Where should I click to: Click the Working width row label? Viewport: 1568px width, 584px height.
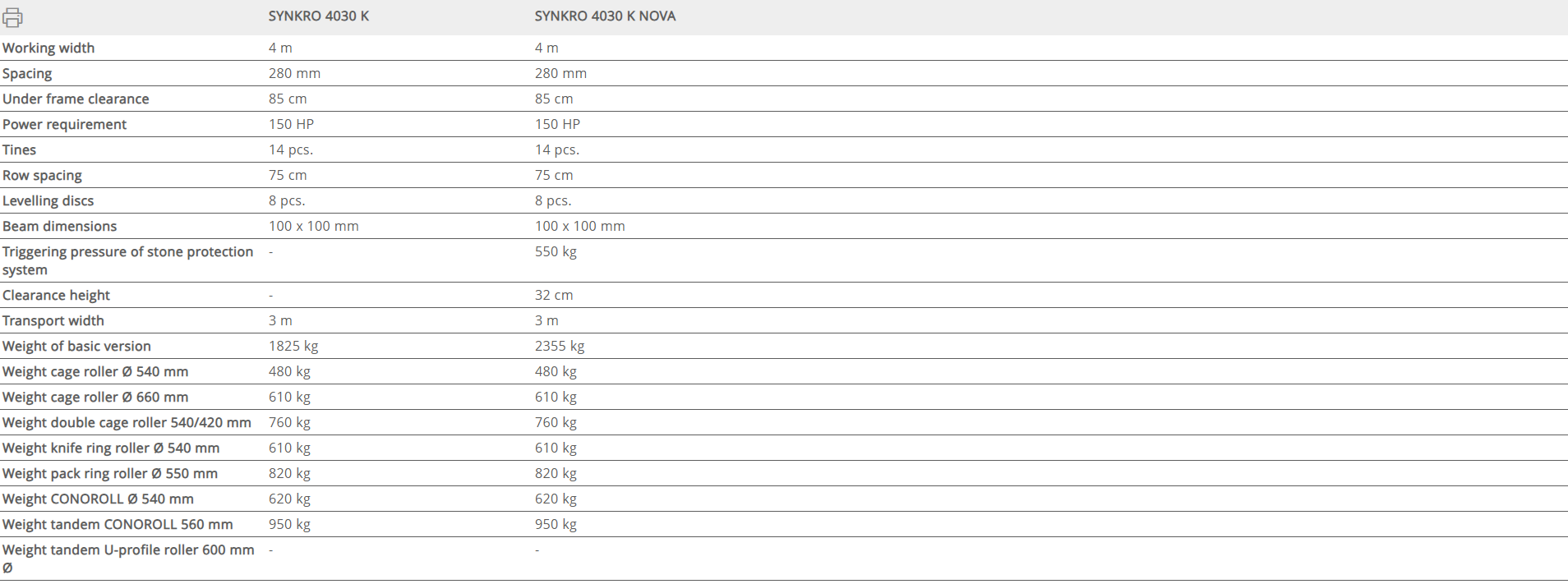click(x=48, y=48)
